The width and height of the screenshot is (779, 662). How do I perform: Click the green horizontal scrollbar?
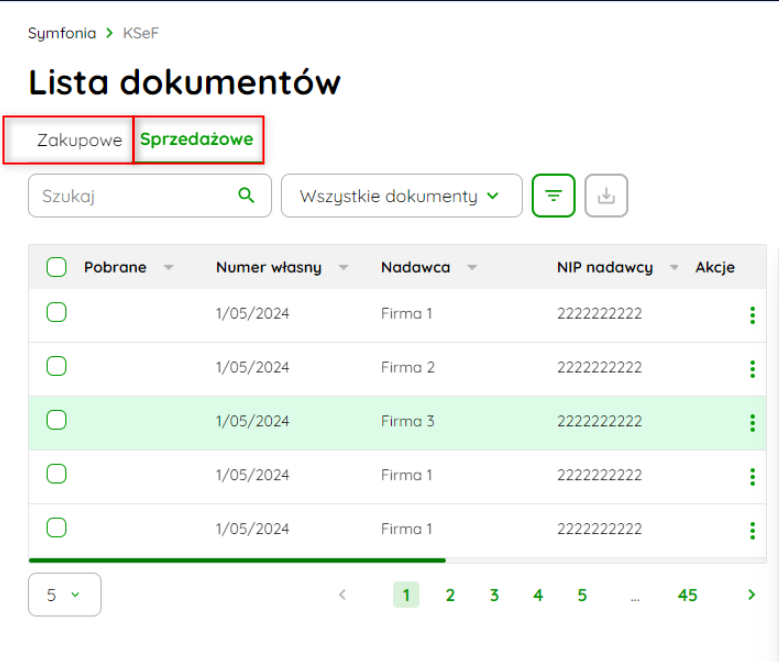coord(237,560)
